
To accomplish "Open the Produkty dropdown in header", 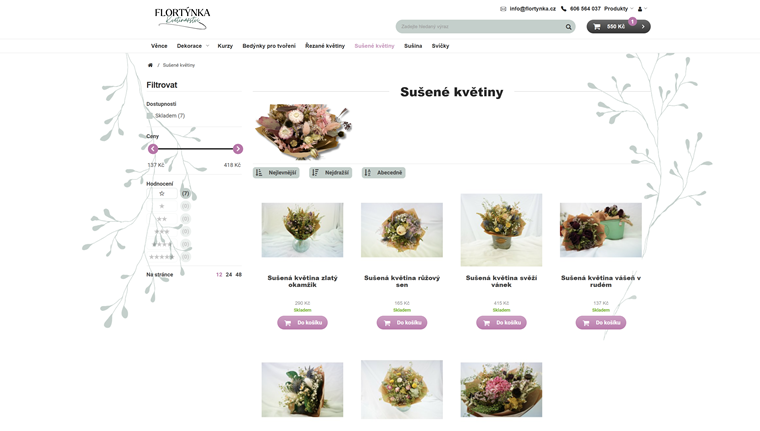I will (x=618, y=9).
